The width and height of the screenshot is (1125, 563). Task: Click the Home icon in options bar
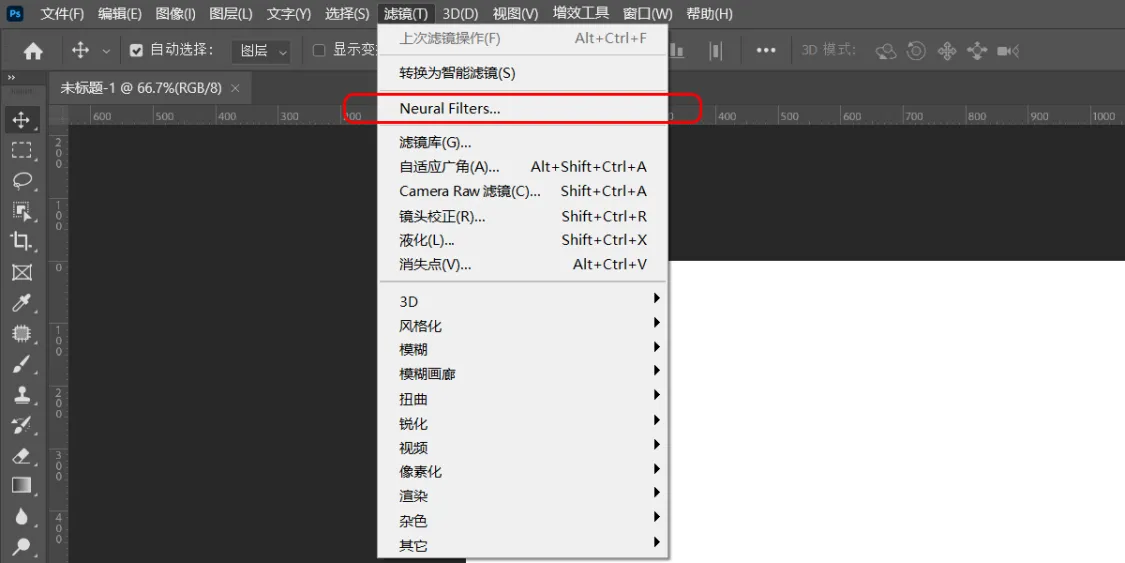pos(33,51)
